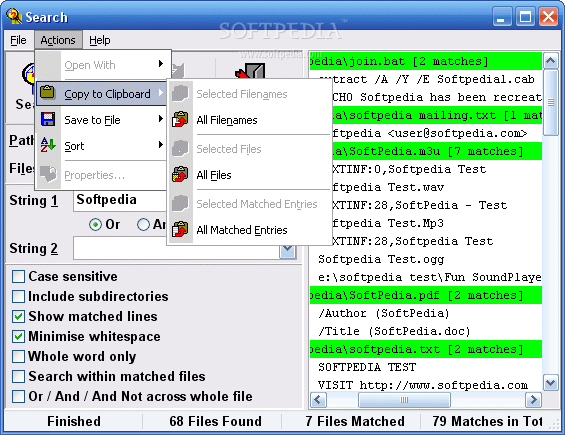Select the softpedia.txt [2 matches] row
565x435 pixels.
426,349
